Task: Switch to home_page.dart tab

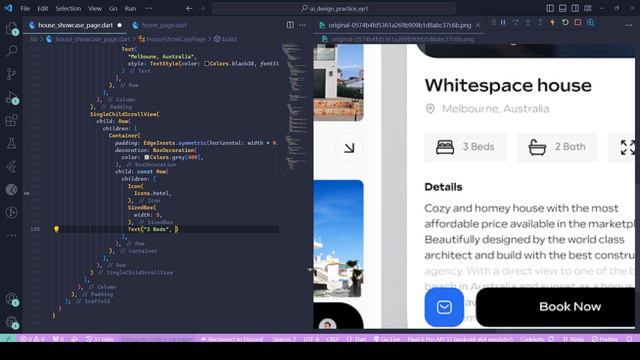Action: coord(160,25)
